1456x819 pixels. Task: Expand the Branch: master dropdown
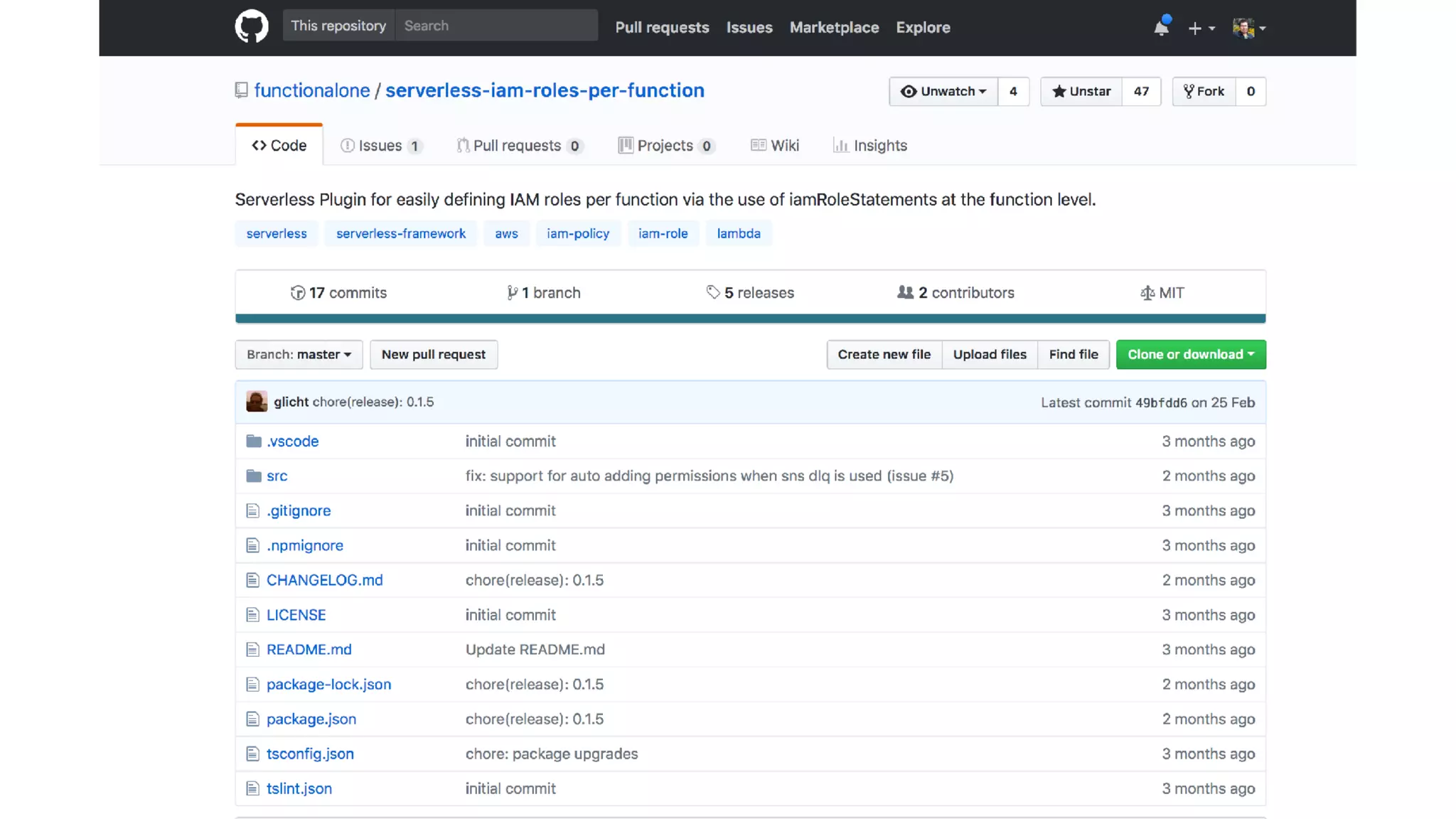(x=299, y=354)
